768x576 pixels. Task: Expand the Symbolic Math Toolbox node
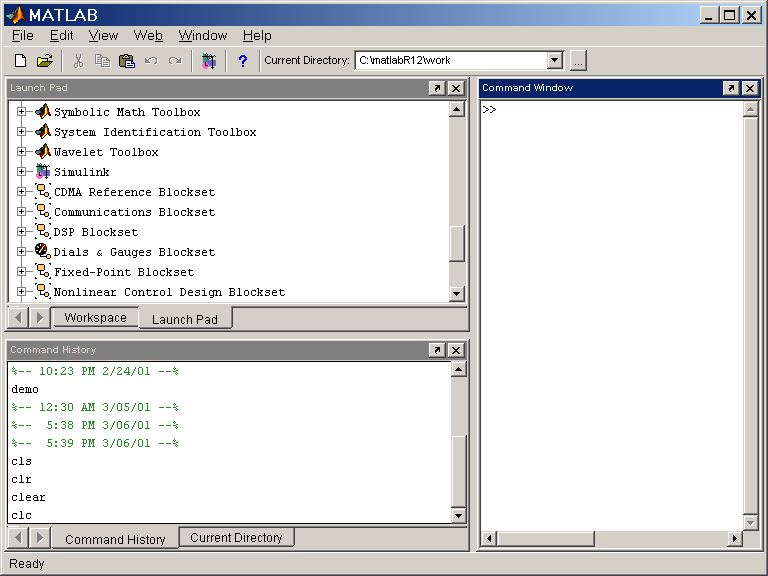pos(21,112)
